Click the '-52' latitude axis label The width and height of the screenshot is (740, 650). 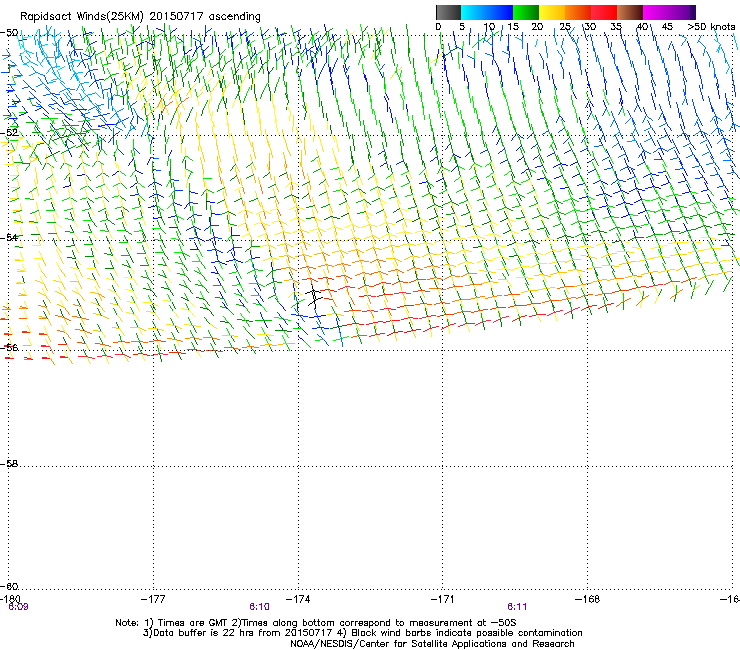click(9, 133)
